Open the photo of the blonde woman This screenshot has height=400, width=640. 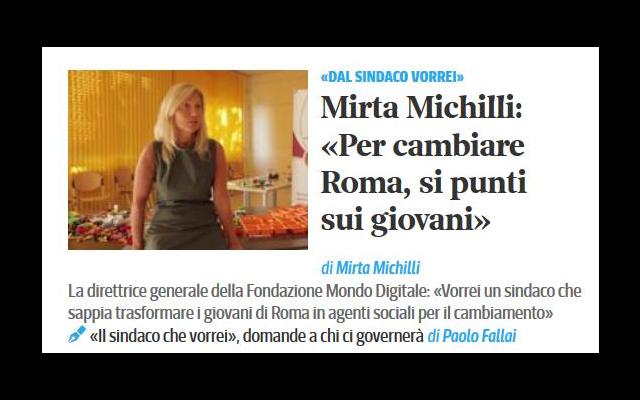tap(188, 160)
